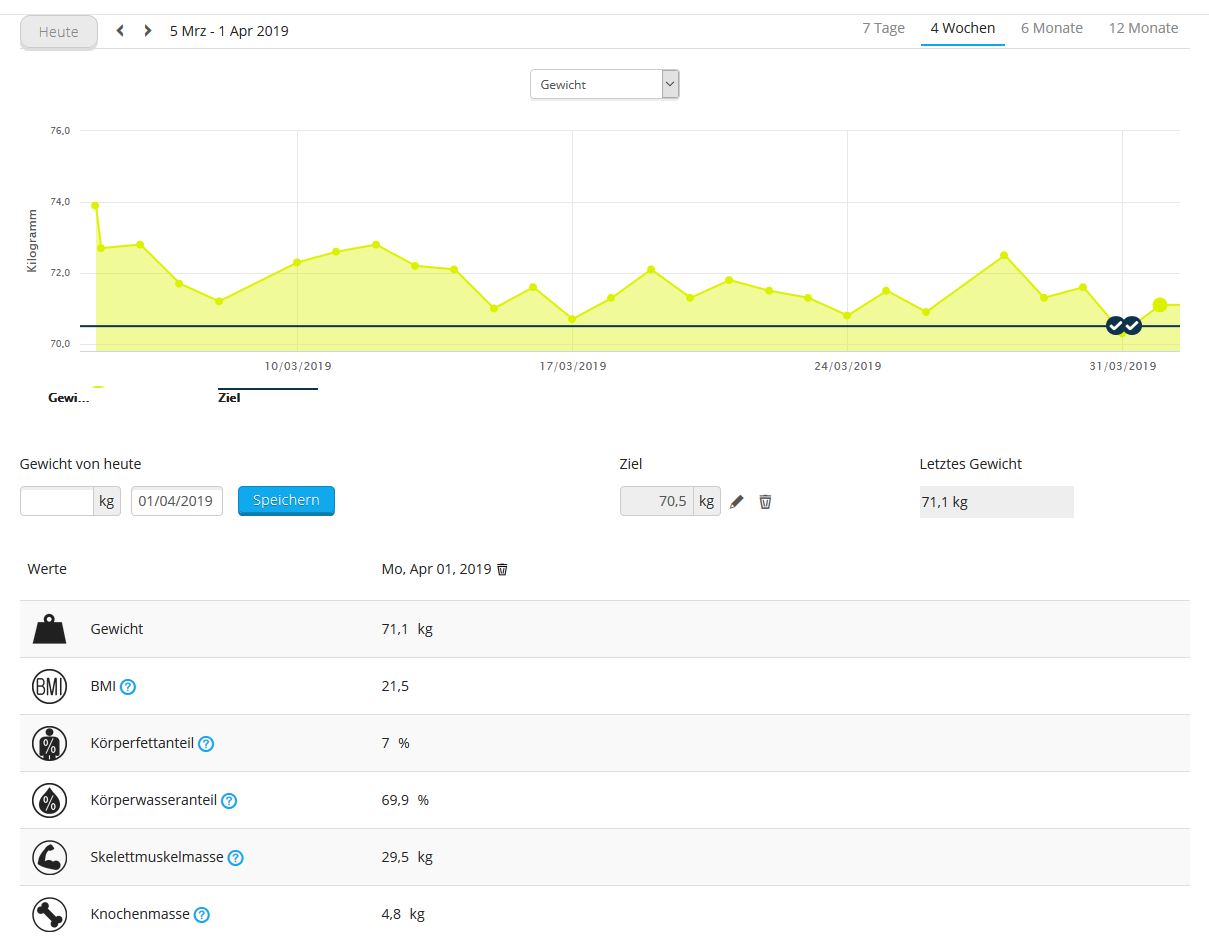Click Knochenmasse help question mark icon
The height and width of the screenshot is (940, 1209).
[202, 914]
